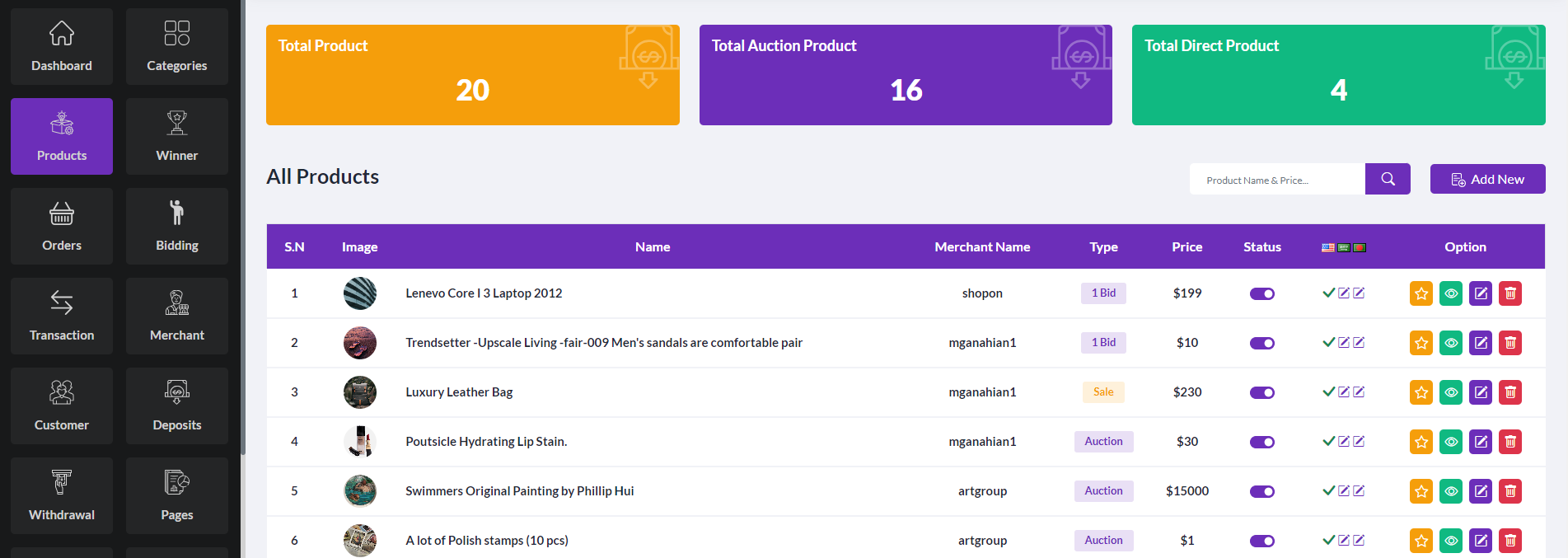Edit Arabic translation for Swimmers Original Painting
This screenshot has width=1568, height=558.
pos(1344,491)
